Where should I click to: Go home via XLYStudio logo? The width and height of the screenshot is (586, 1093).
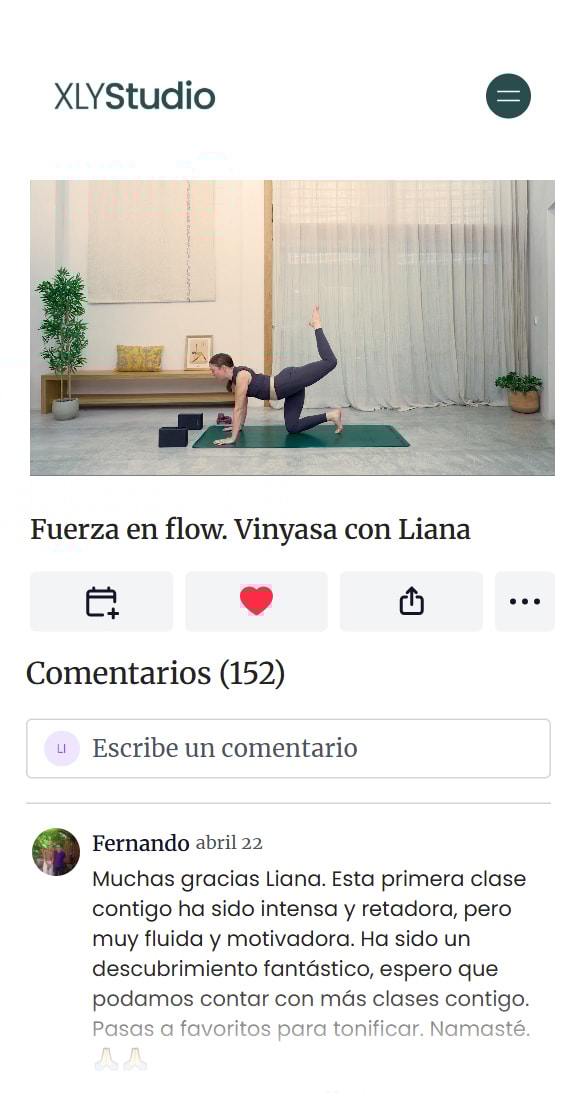135,96
